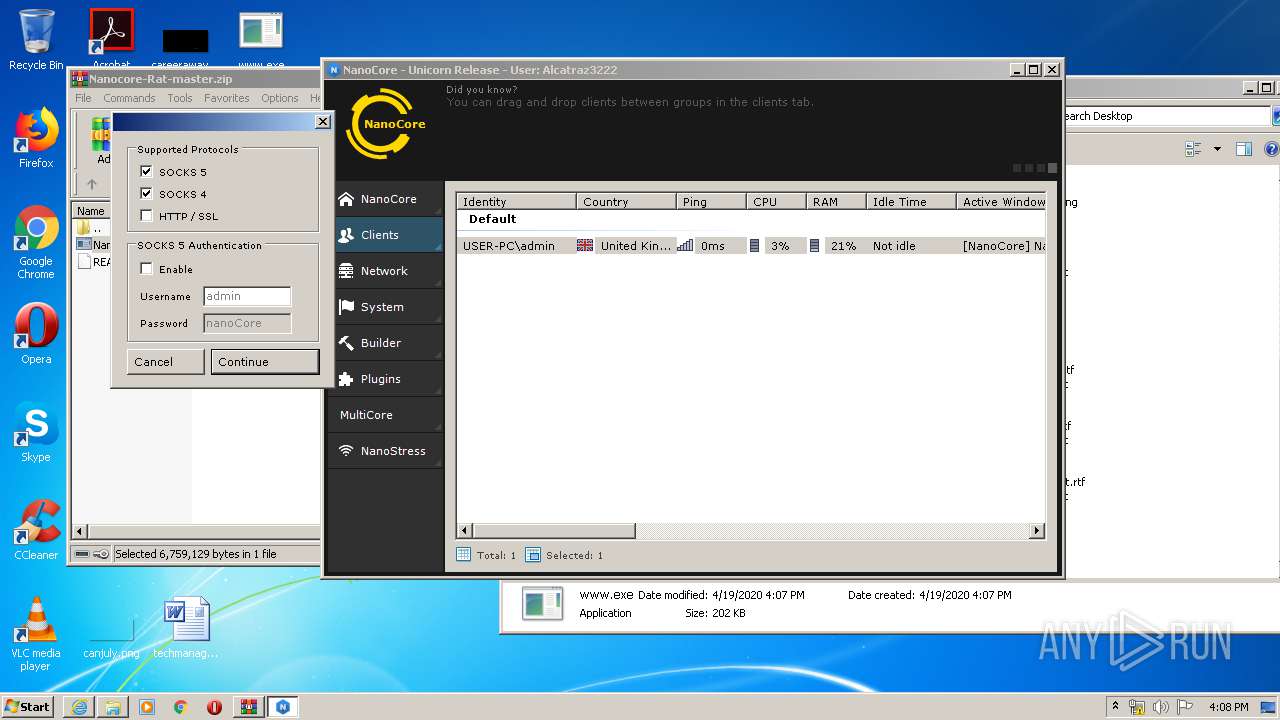Sort clients by Ping column header
The width and height of the screenshot is (1280, 720).
711,201
